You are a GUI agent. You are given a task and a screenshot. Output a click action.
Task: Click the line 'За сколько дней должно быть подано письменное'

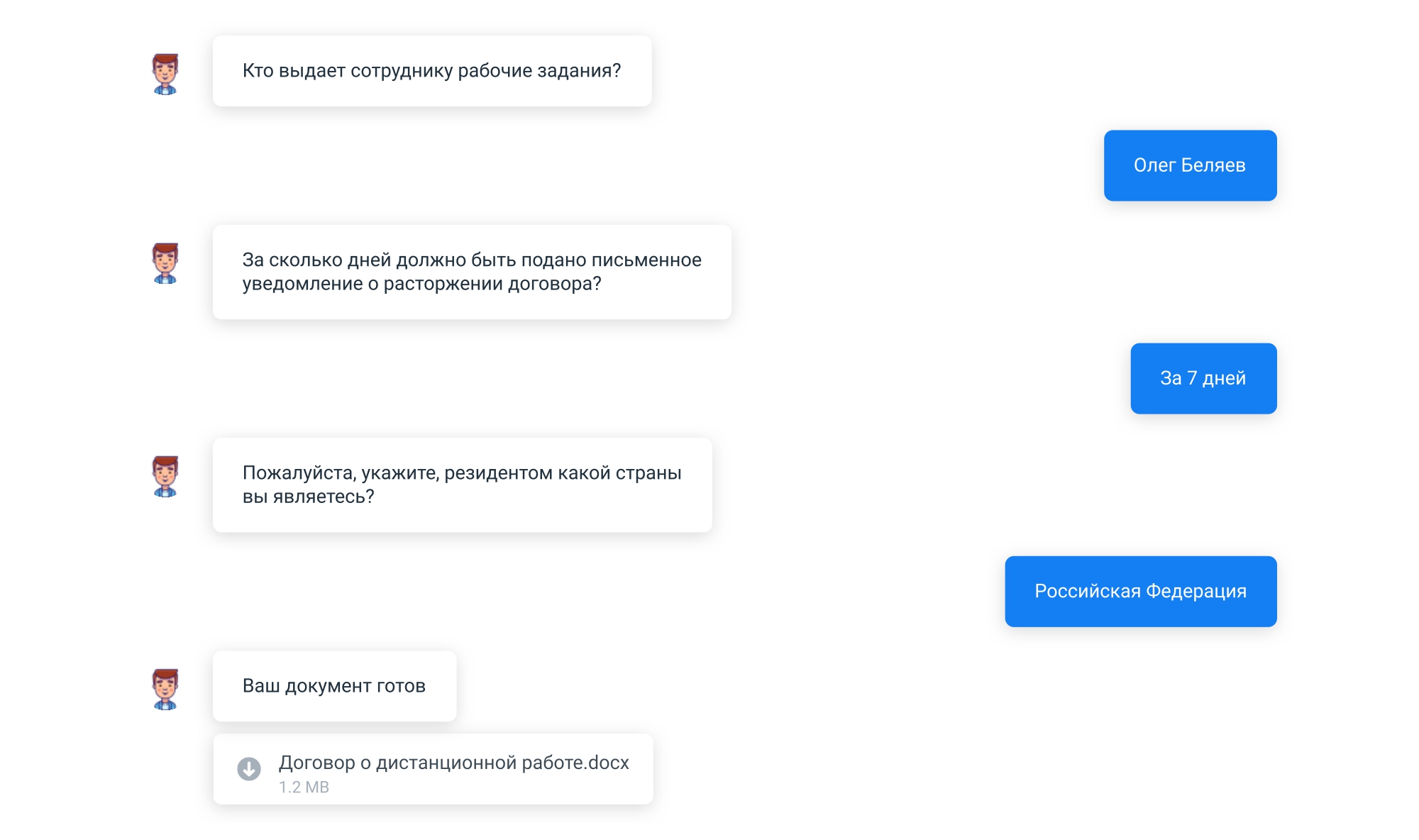point(472,260)
